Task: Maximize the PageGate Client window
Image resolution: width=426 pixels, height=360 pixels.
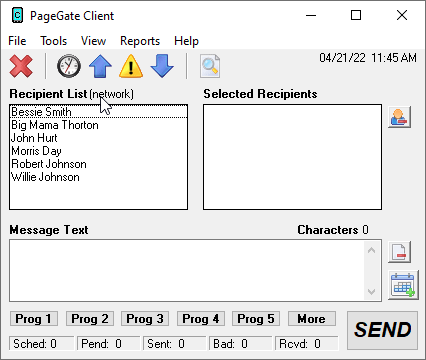Action: pyautogui.click(x=356, y=15)
